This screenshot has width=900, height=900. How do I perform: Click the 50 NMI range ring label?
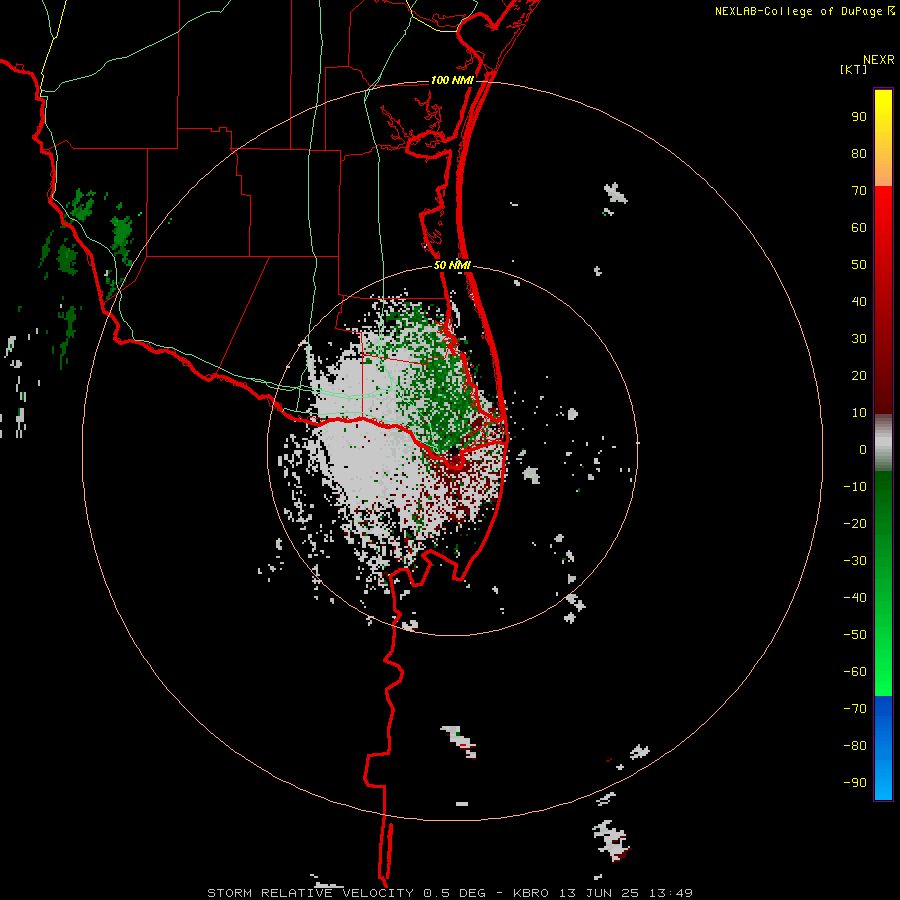coord(452,265)
